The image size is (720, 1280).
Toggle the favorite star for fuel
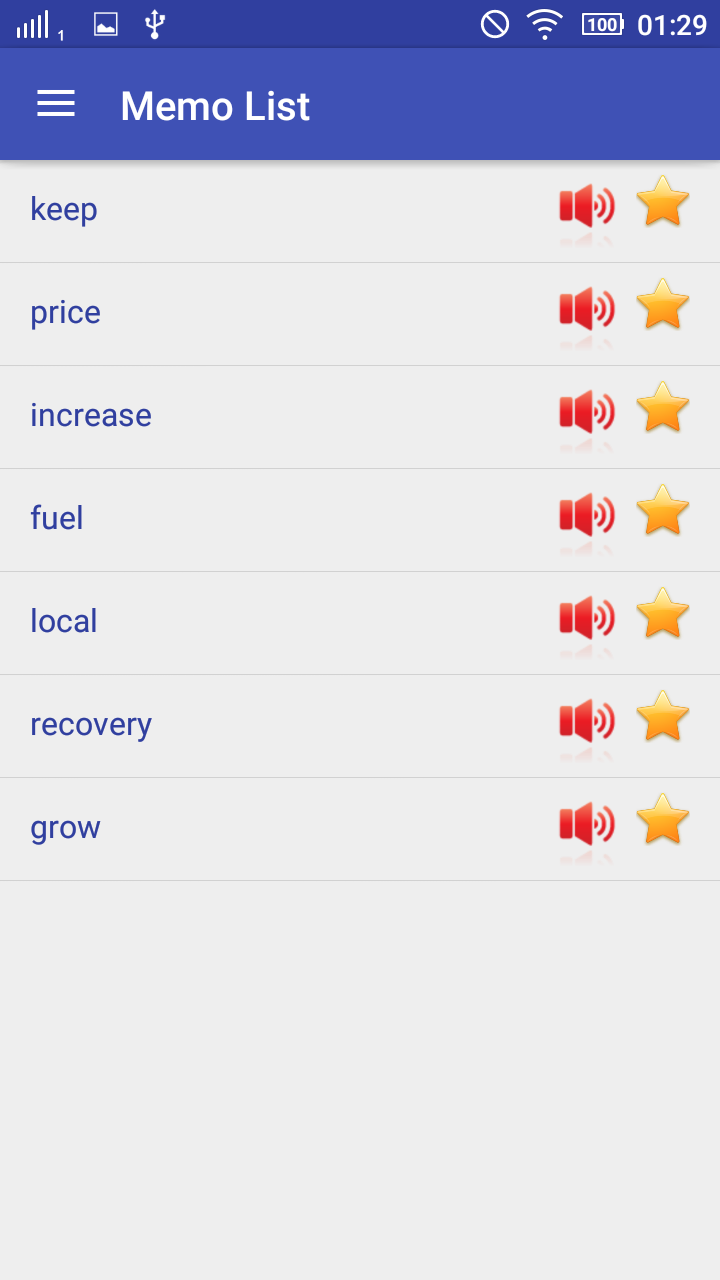tap(663, 511)
